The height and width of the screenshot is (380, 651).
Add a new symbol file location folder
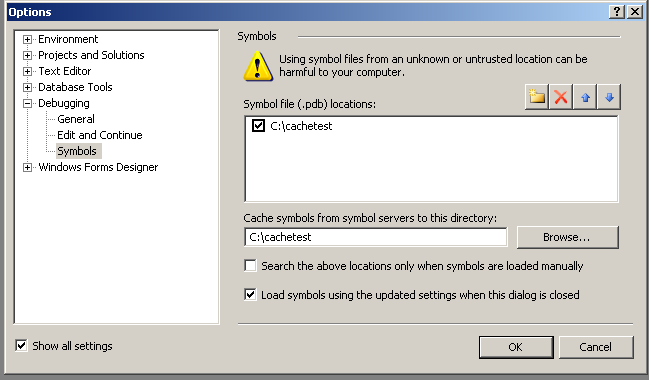pos(536,97)
